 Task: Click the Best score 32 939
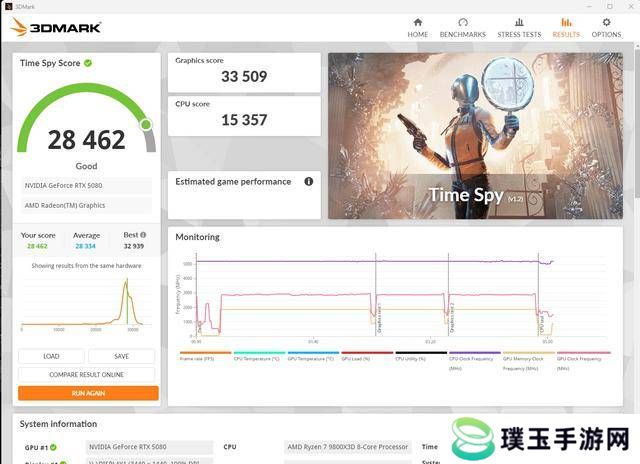[134, 246]
